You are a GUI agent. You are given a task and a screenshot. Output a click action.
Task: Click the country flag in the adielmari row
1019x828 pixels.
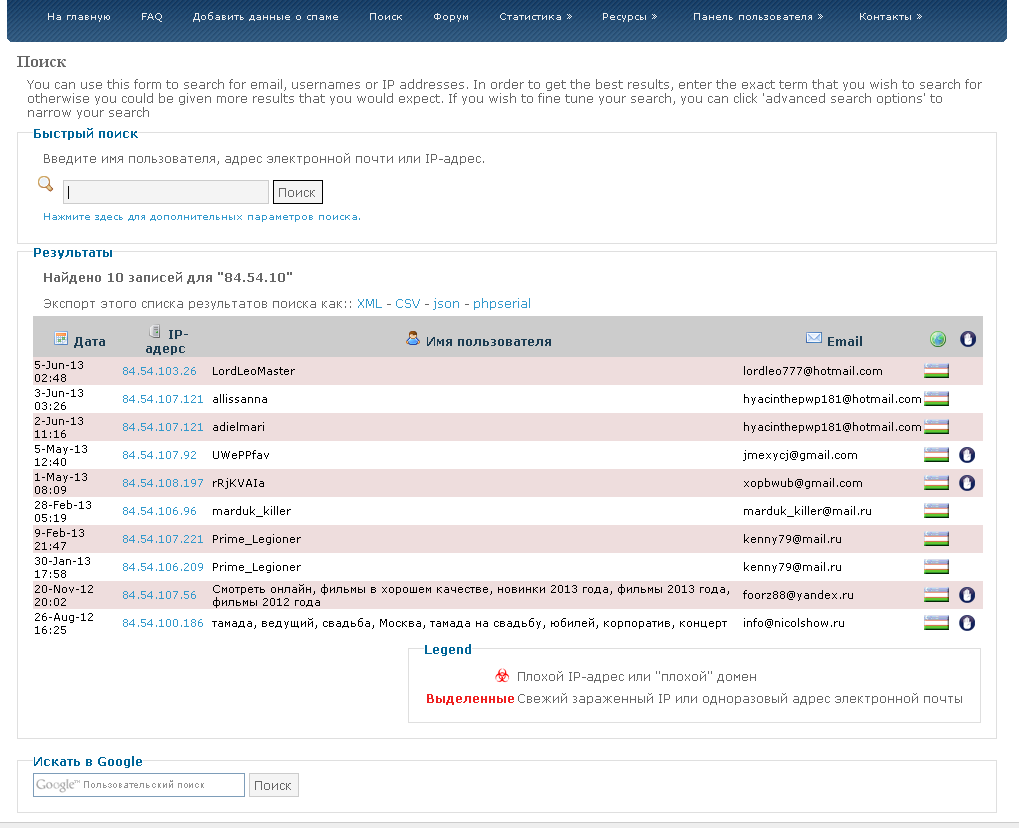936,427
